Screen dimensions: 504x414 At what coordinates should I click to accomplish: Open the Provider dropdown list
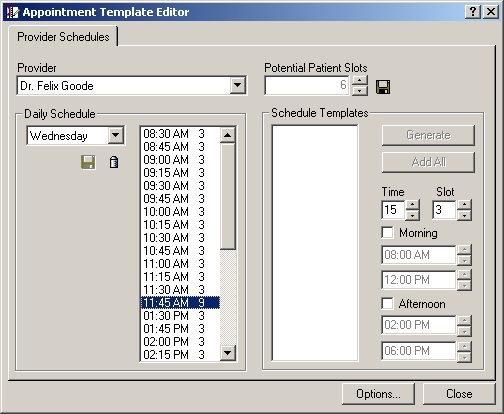pyautogui.click(x=238, y=85)
